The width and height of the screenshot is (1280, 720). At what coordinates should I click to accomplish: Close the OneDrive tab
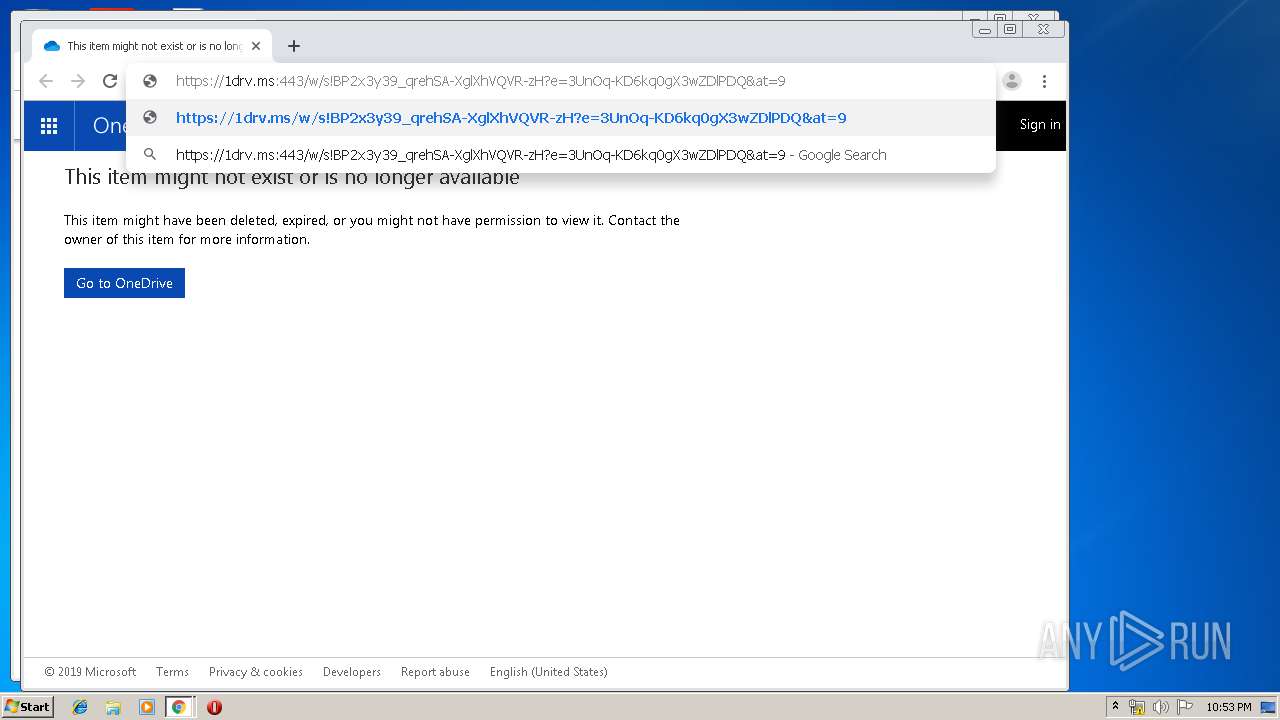tap(256, 46)
